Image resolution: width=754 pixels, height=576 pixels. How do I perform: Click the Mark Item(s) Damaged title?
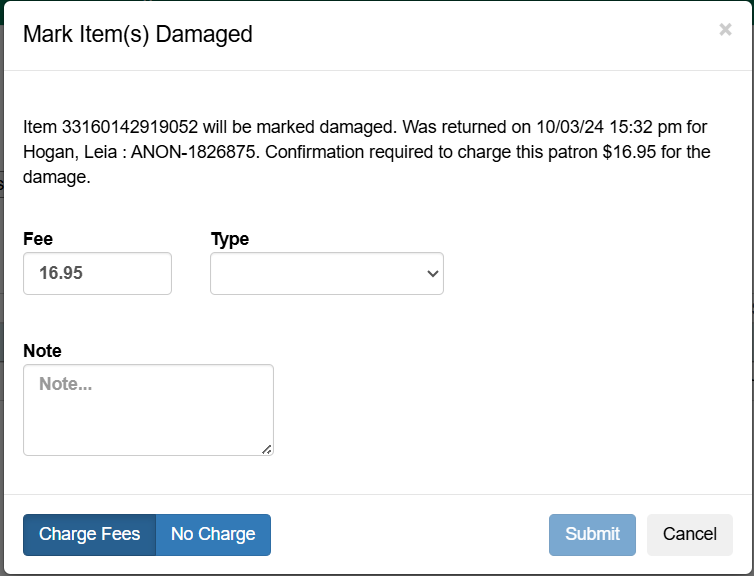coord(137,35)
